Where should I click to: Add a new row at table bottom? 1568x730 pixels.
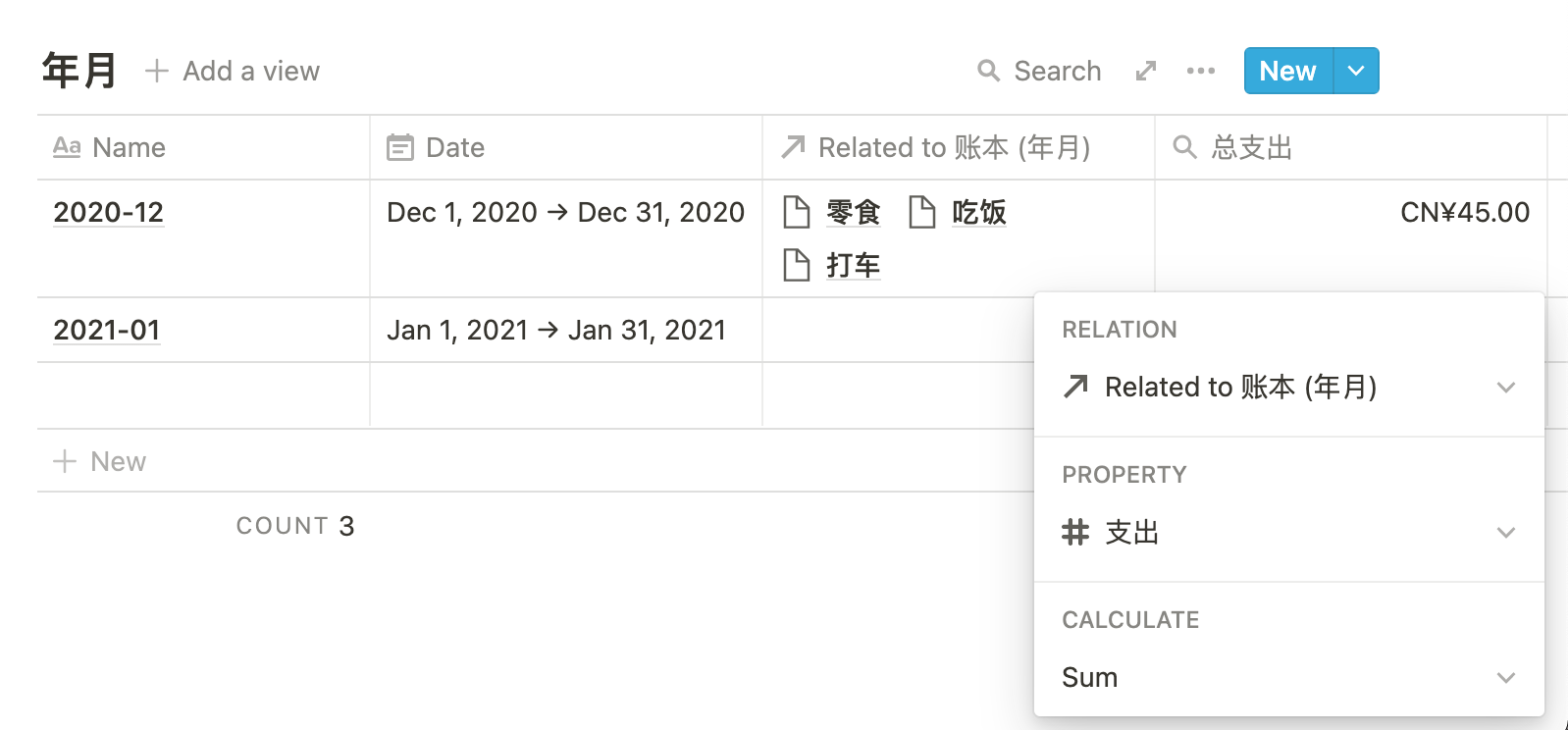[100, 461]
